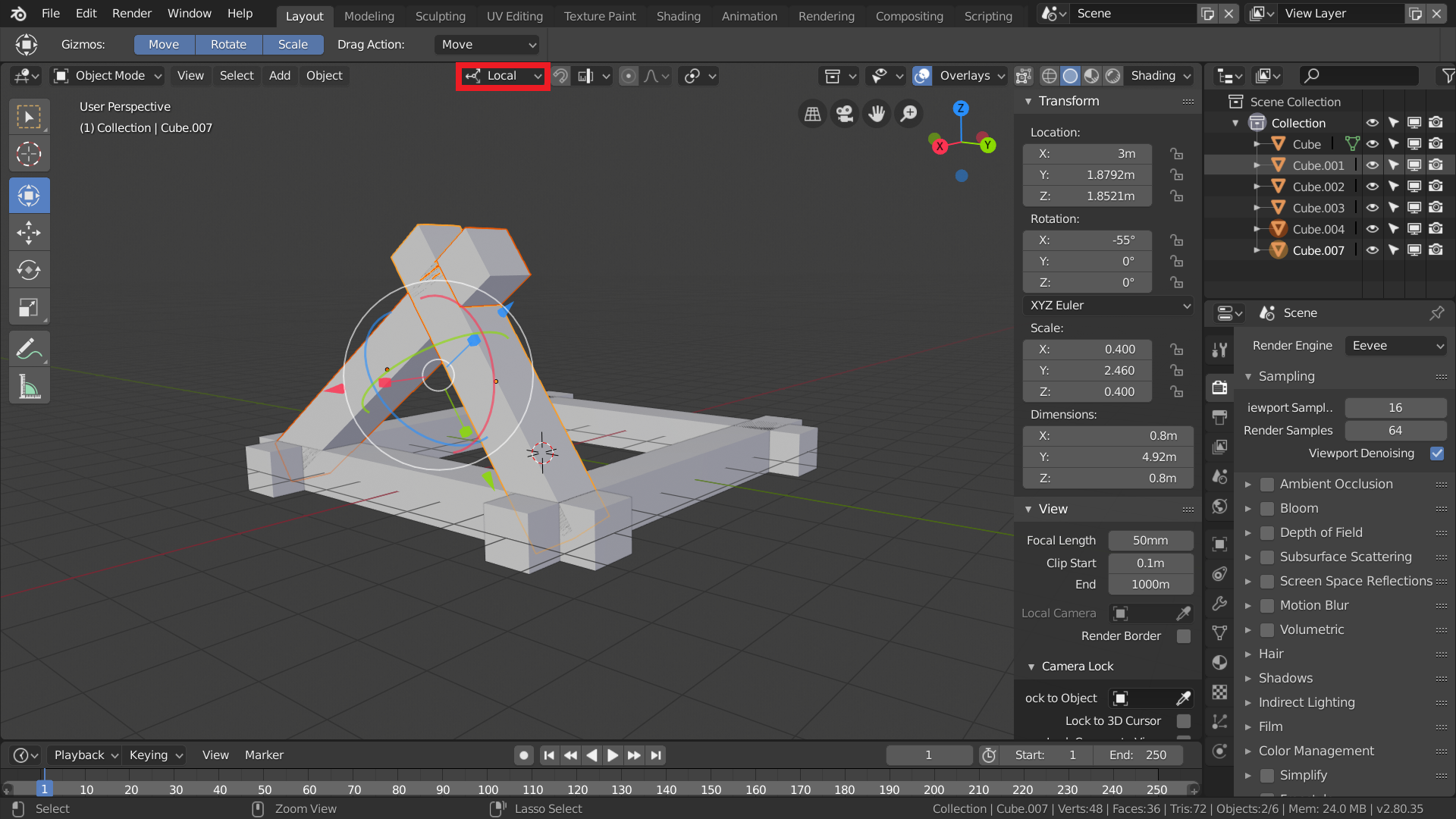Expand the Color Management panel
1456x819 pixels.
[1248, 752]
